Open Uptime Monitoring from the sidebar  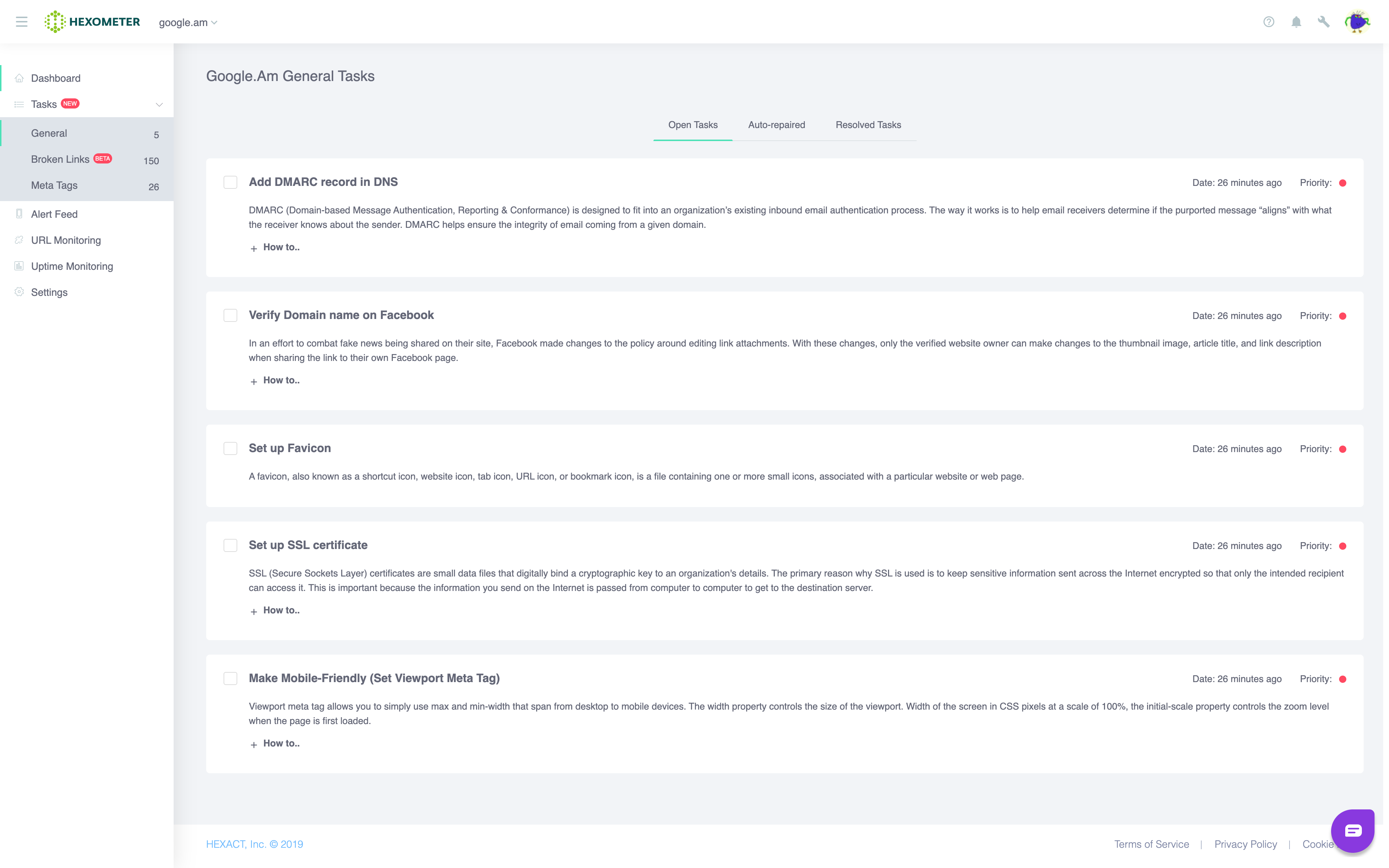coord(87,267)
